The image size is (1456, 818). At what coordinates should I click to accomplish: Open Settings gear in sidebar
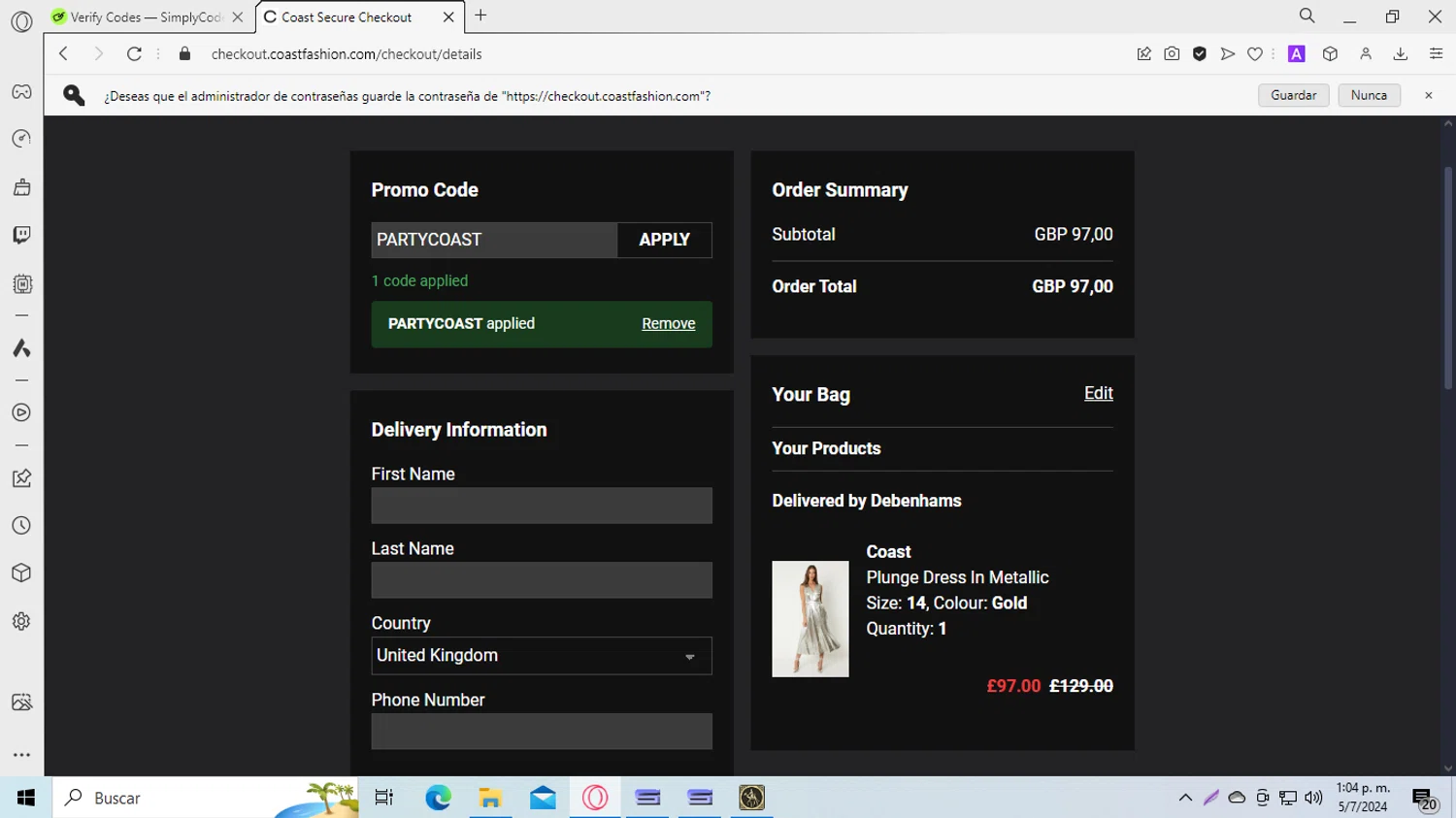point(21,621)
